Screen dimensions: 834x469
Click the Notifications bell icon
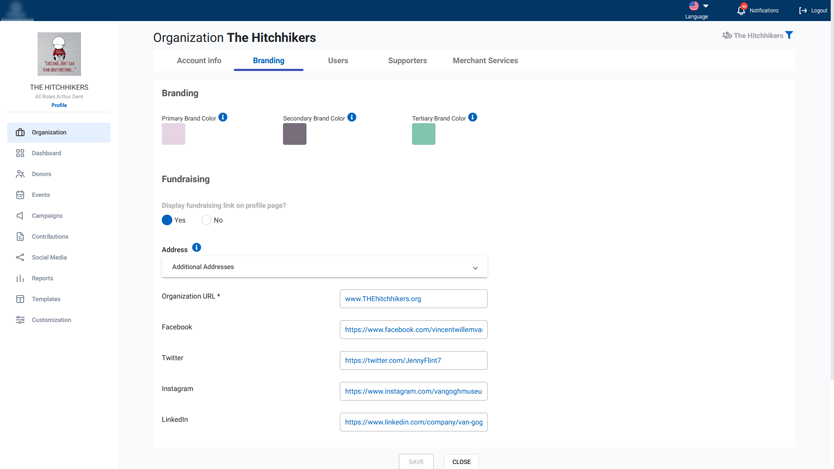[x=741, y=10]
